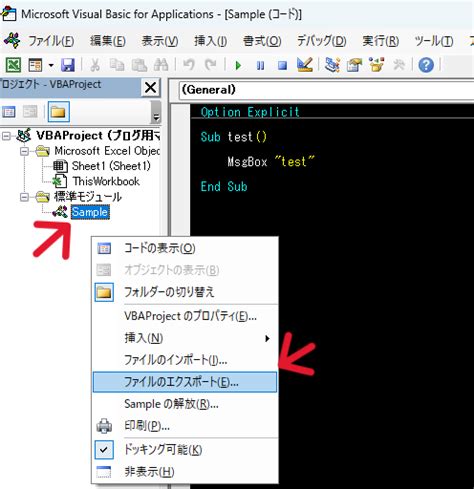Viewport: 474px width, 489px height.
Task: Open the ファイル(F) menu
Action: 51,41
